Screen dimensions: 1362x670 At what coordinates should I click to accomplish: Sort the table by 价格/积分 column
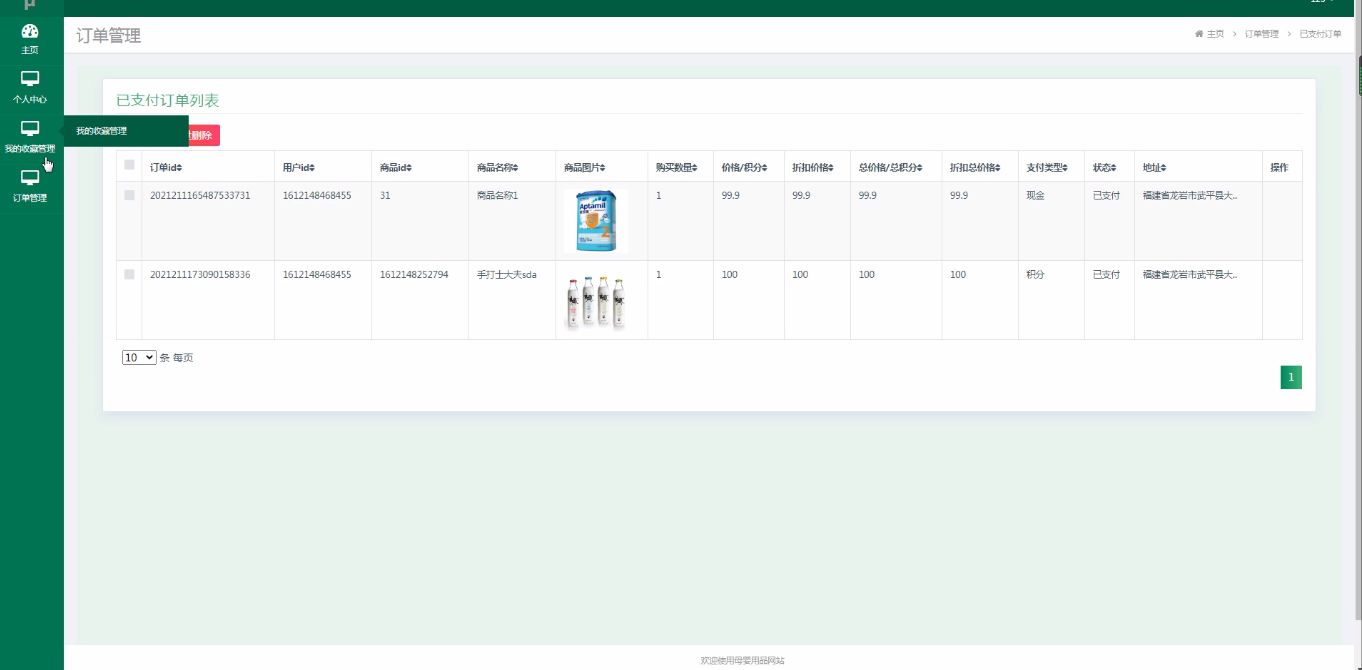pos(745,167)
